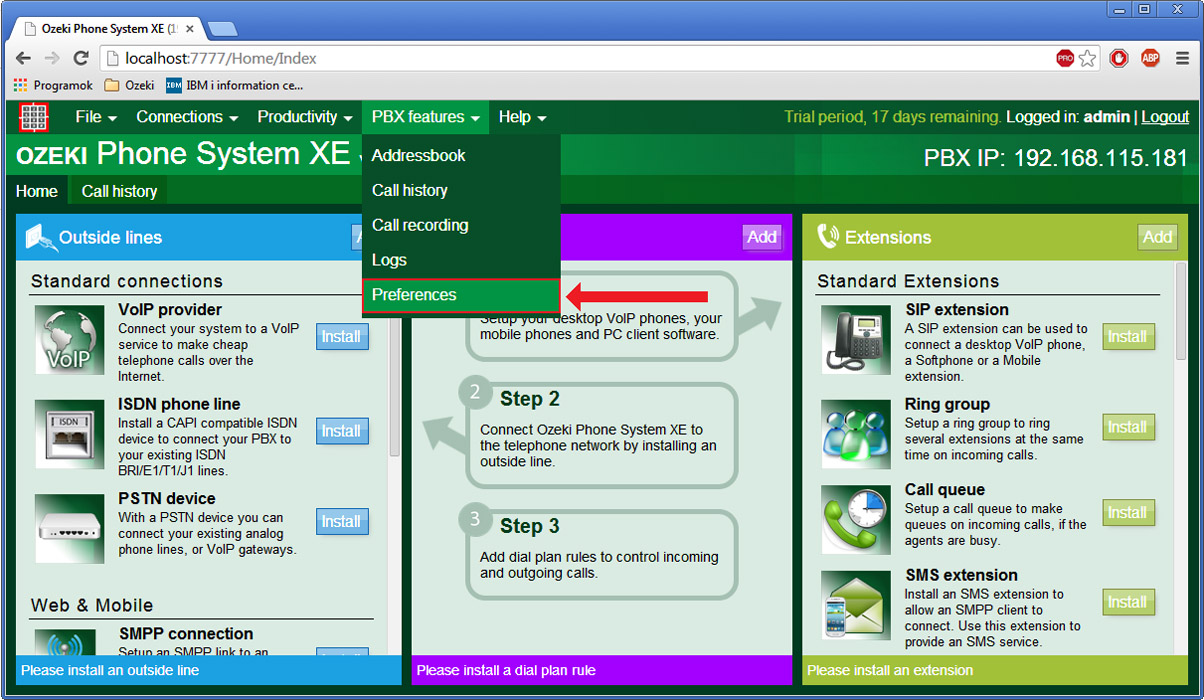Click the Outside lines cable icon
The height and width of the screenshot is (700, 1204).
[40, 237]
